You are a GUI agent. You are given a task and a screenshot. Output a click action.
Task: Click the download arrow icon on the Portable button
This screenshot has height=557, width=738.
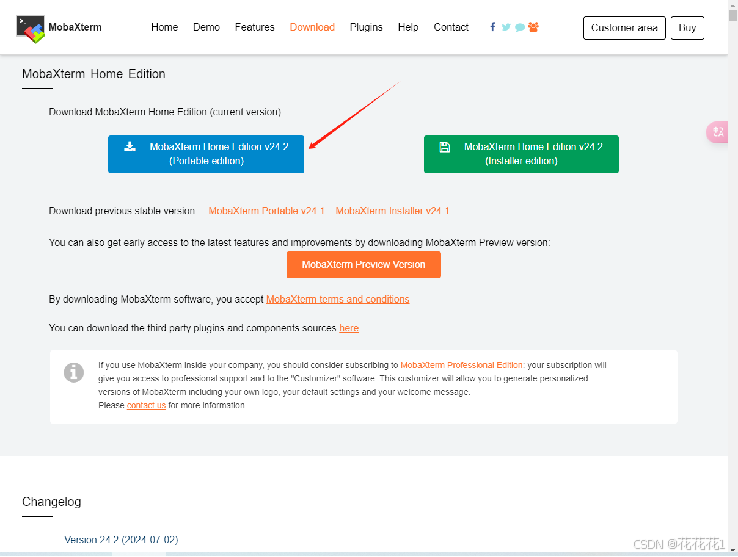pos(130,147)
